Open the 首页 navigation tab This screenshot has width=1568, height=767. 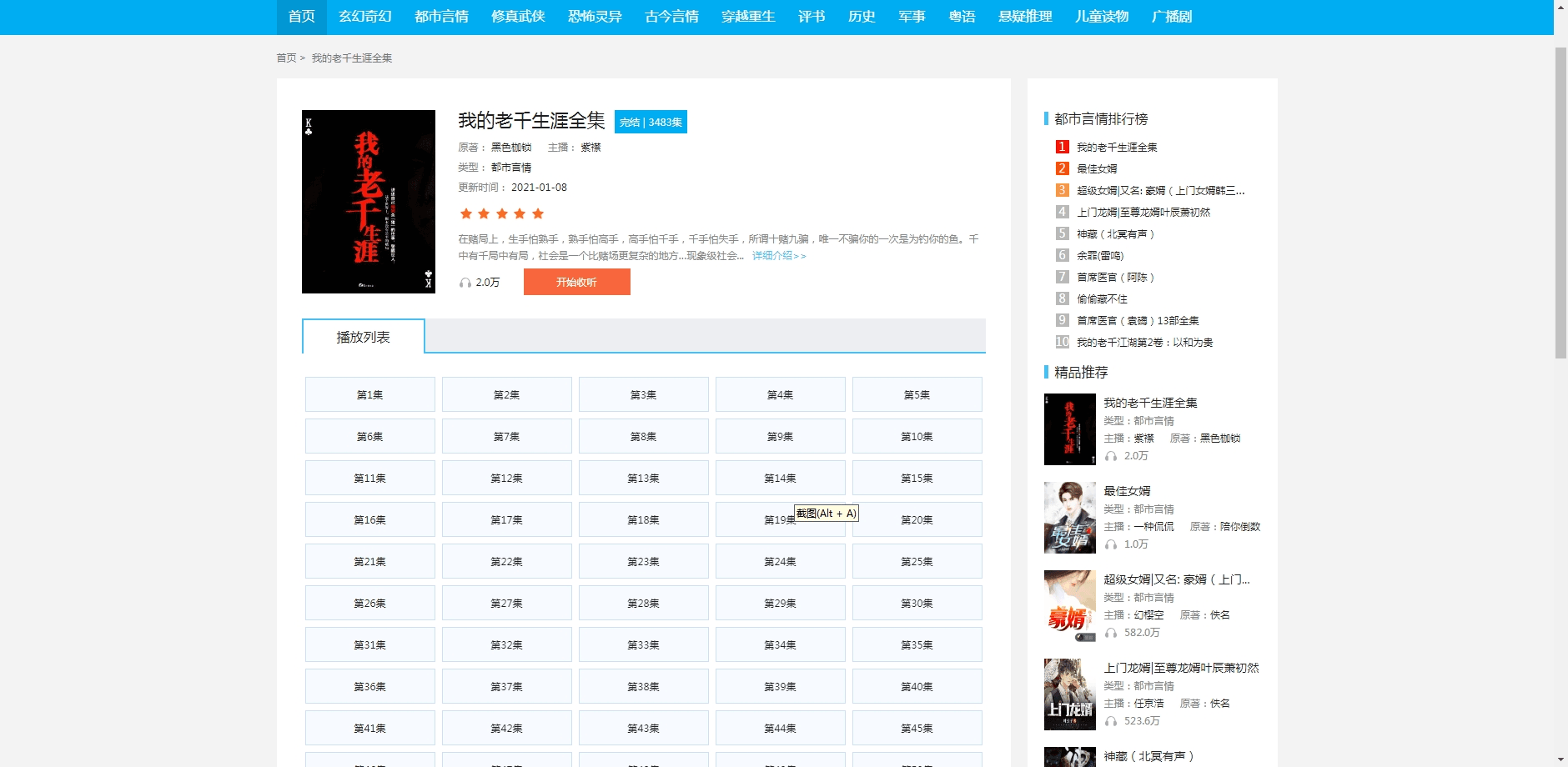pyautogui.click(x=301, y=17)
